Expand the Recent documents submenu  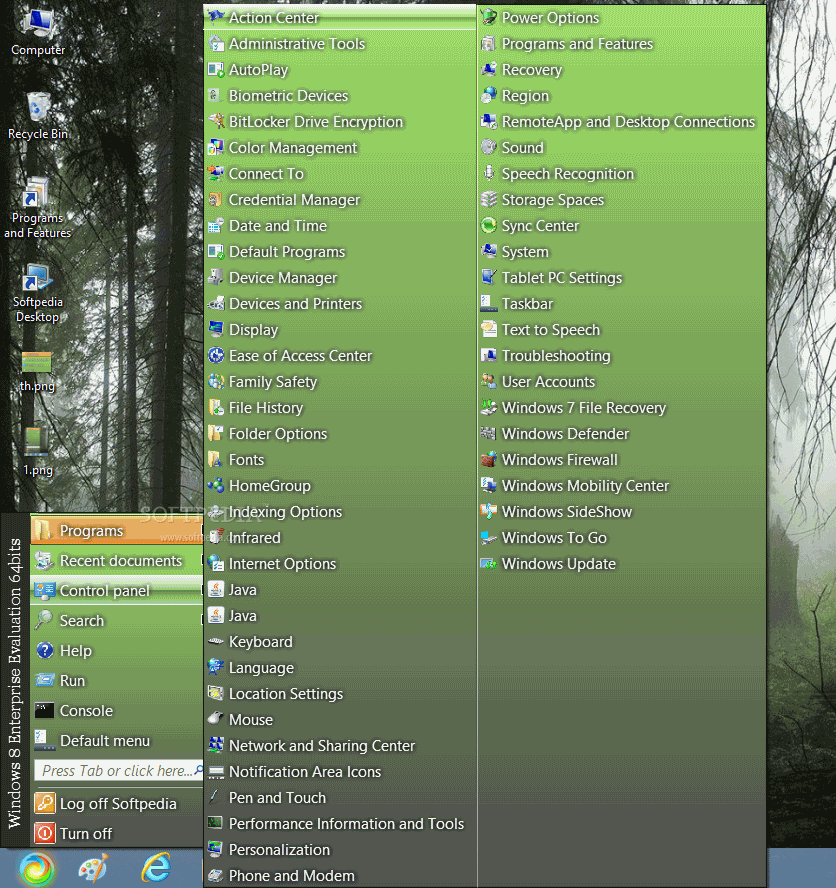click(117, 561)
